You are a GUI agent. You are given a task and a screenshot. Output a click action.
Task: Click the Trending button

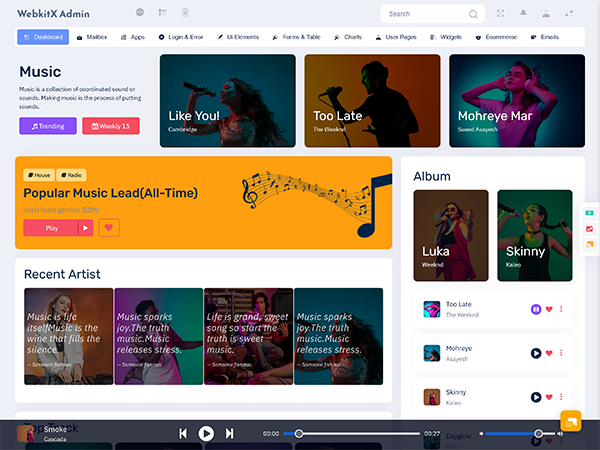(x=47, y=126)
